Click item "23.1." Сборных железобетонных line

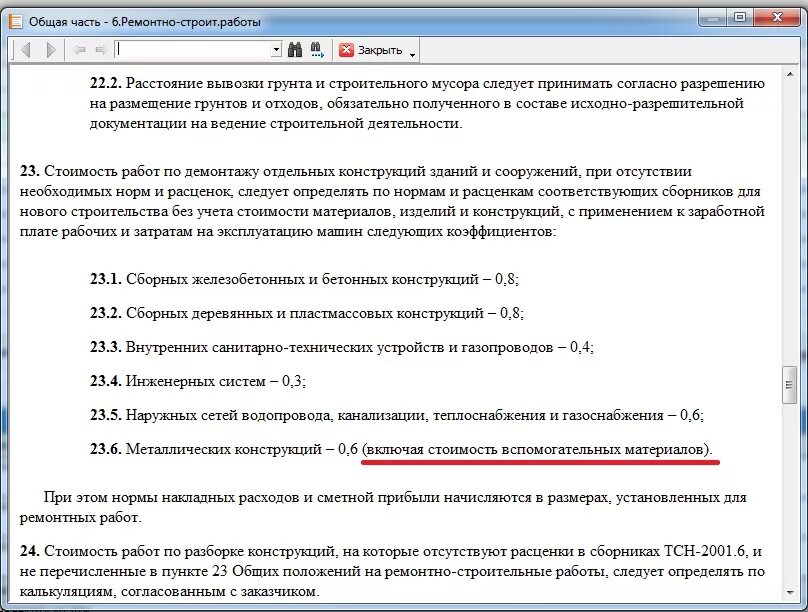(304, 279)
